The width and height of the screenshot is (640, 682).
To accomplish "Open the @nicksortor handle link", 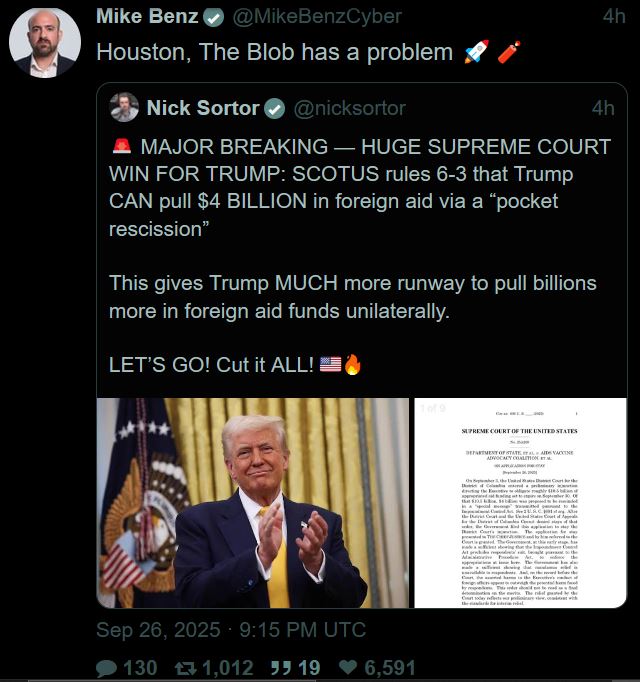I will 350,108.
